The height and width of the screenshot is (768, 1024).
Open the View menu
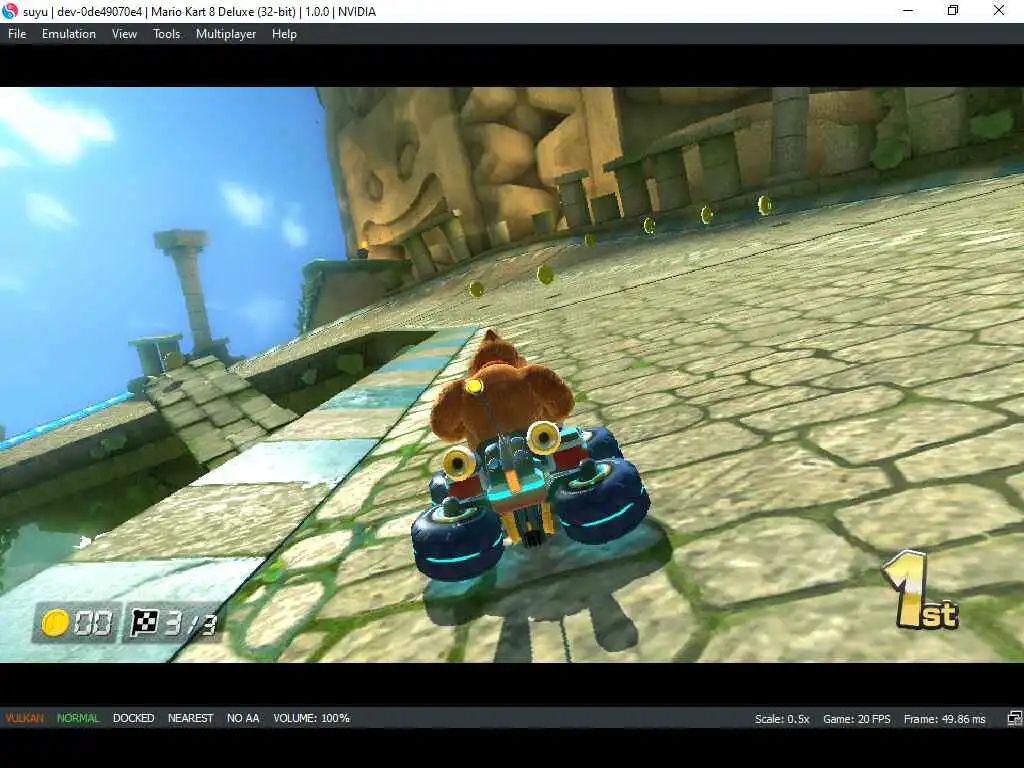click(x=124, y=34)
